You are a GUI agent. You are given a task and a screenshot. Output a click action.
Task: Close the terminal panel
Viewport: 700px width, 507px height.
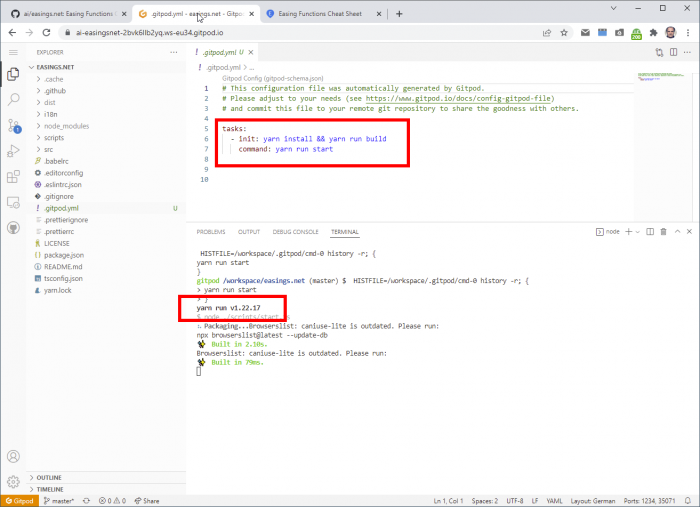689,232
